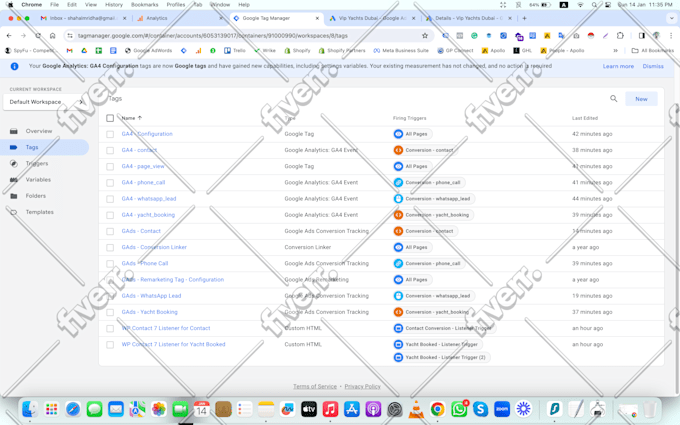Bookmark page with the star icon
Screen dimensions: 680x425
point(425,36)
